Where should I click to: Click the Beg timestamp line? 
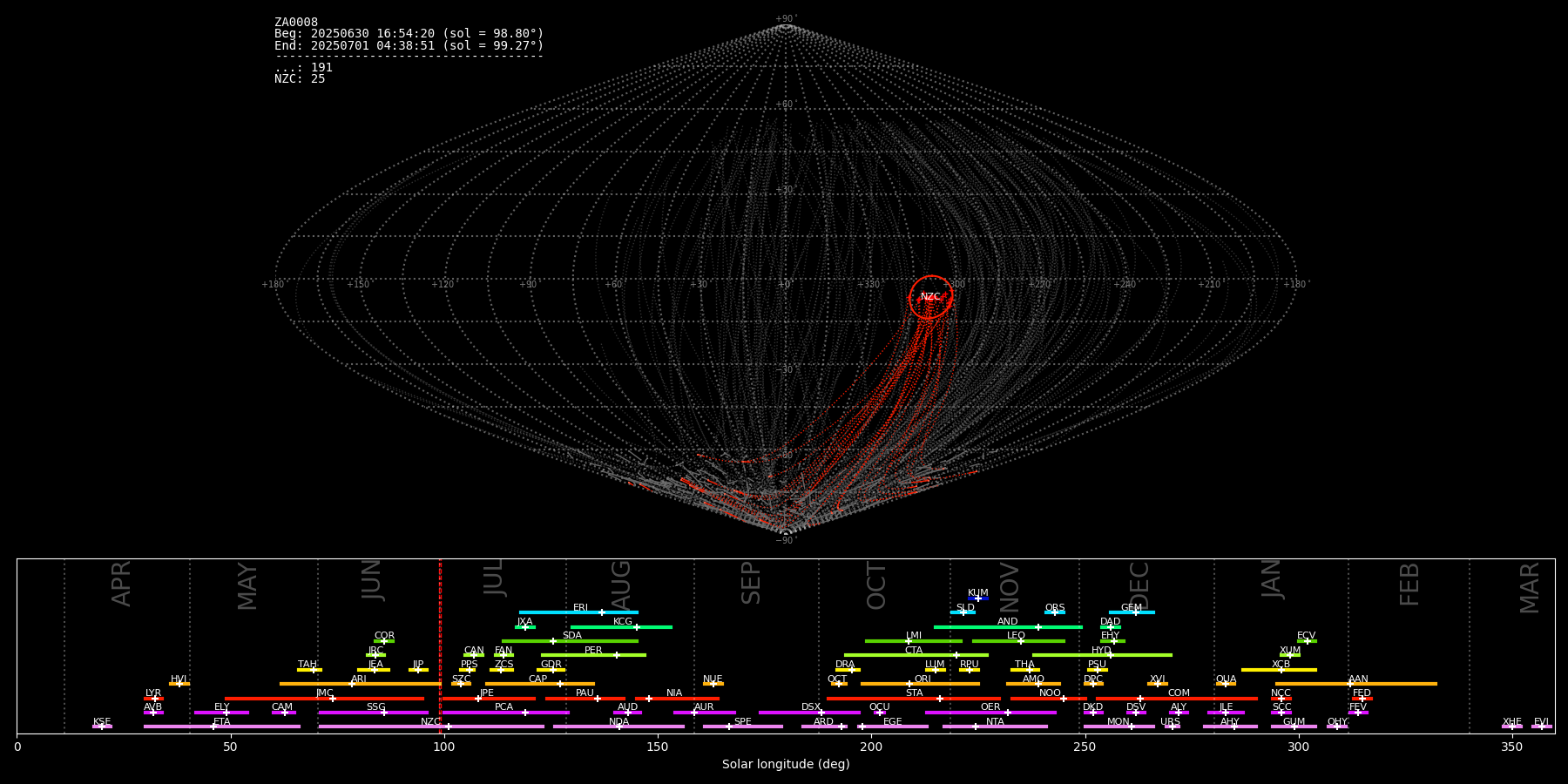409,34
